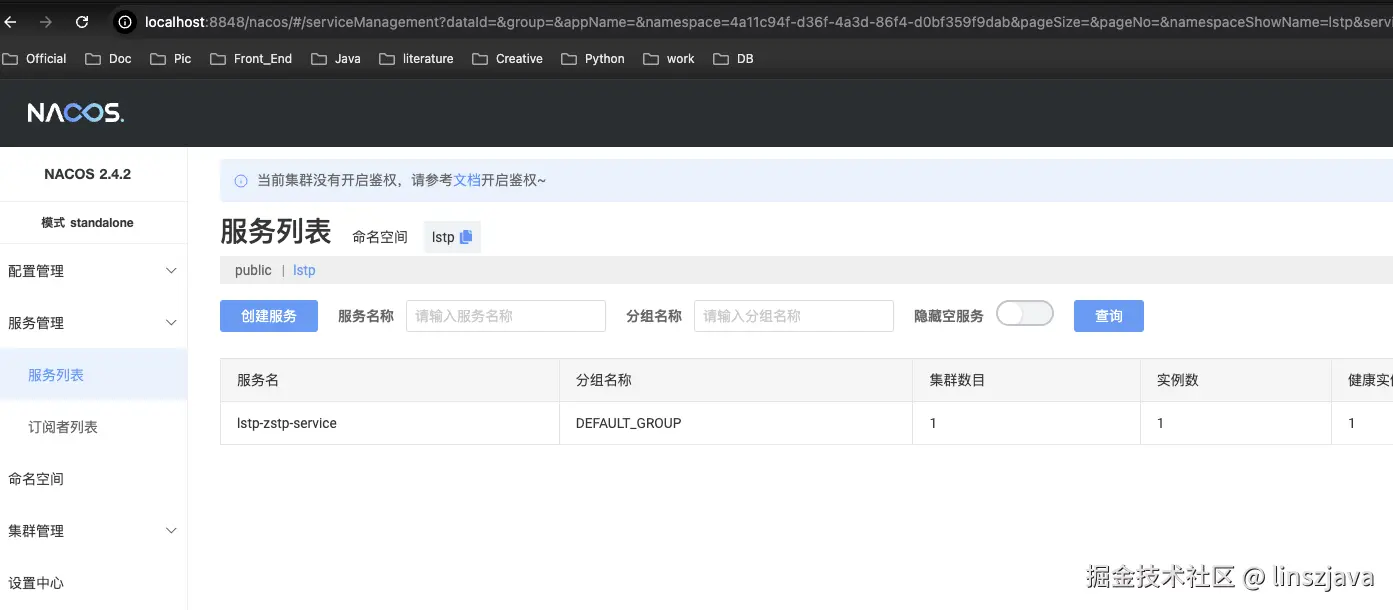Image resolution: width=1393 pixels, height=610 pixels.
Task: Click the browser address bar URL
Action: point(767,22)
